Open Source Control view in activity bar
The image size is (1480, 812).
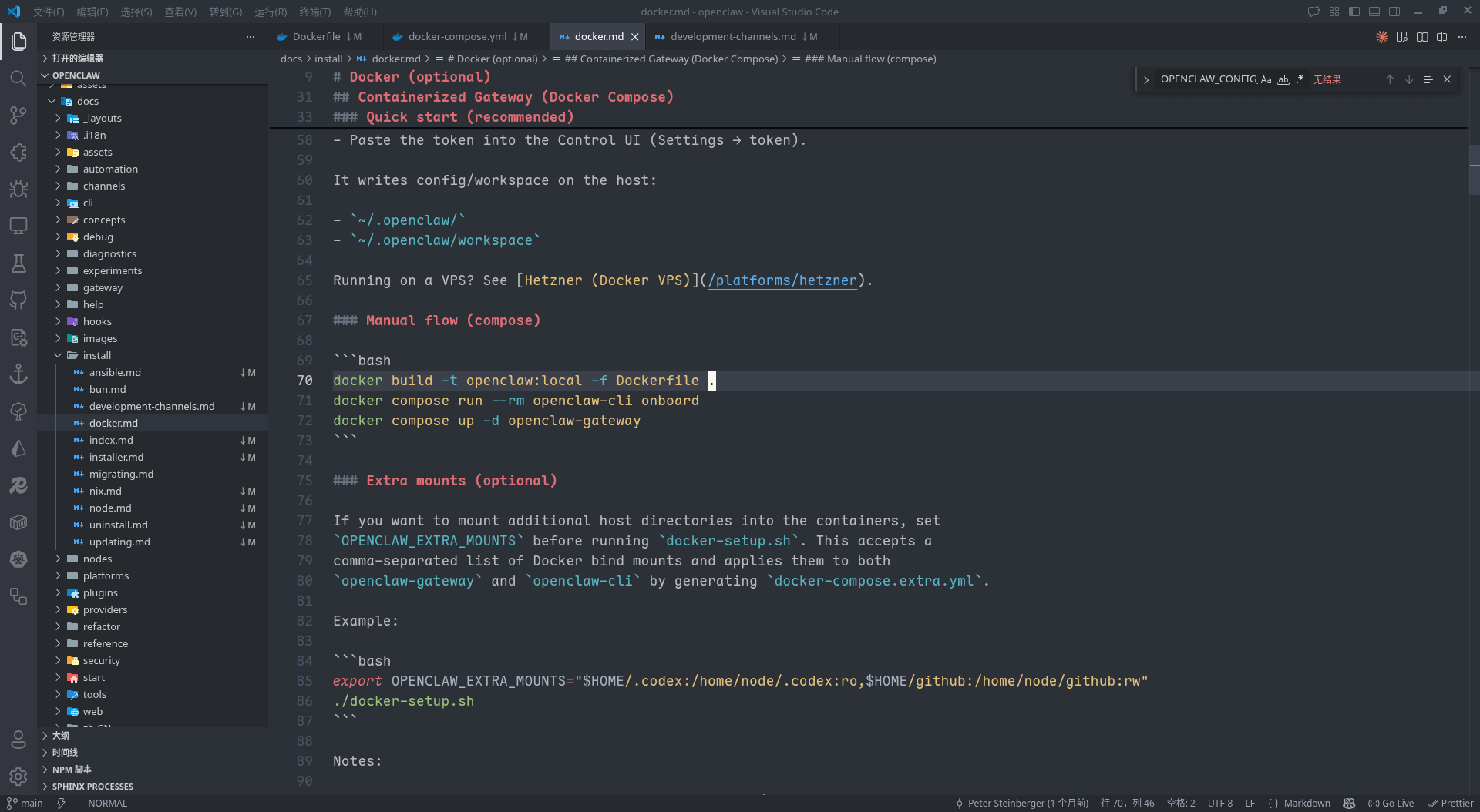[x=18, y=116]
